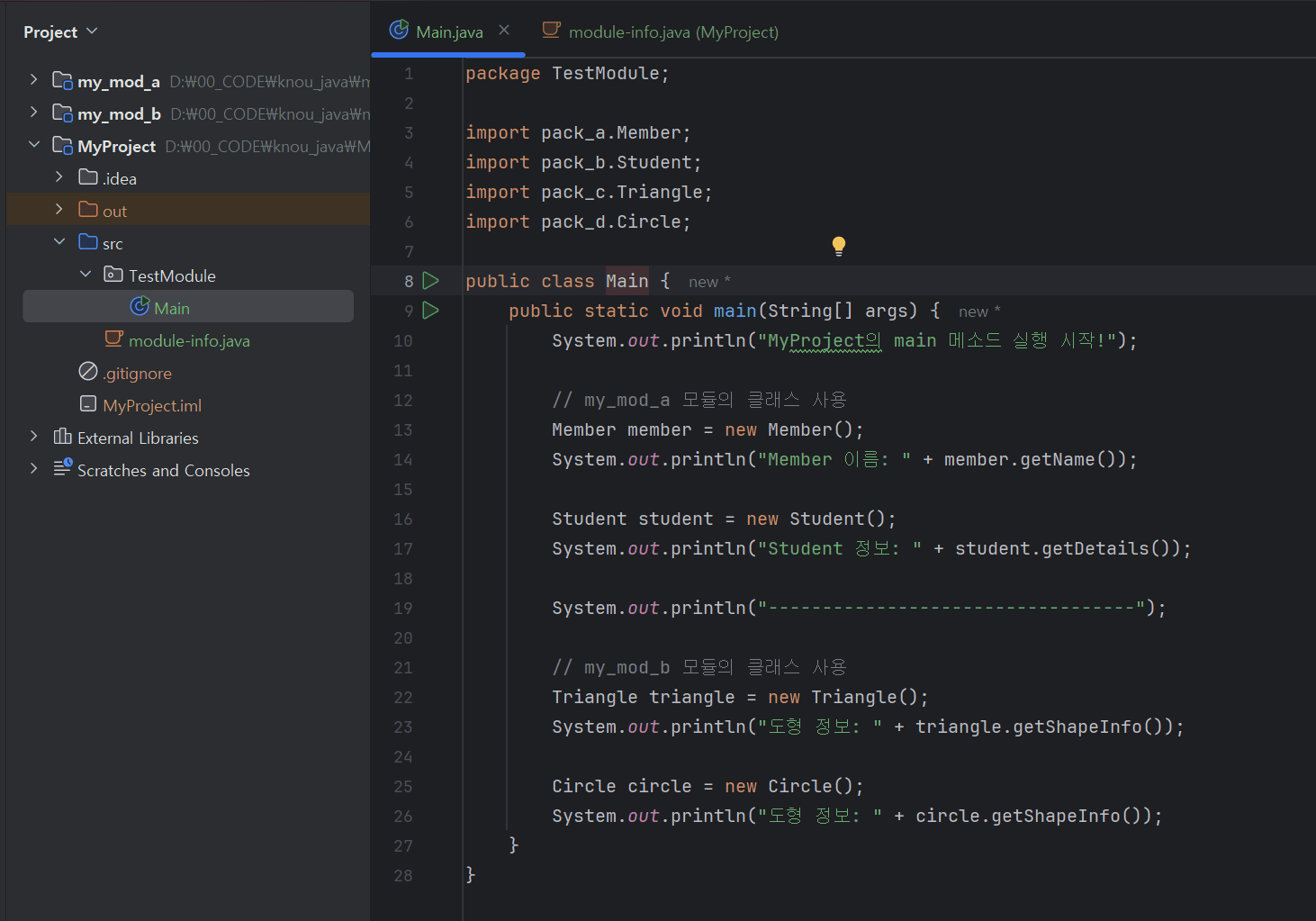Click the External Libraries icon

(x=62, y=437)
